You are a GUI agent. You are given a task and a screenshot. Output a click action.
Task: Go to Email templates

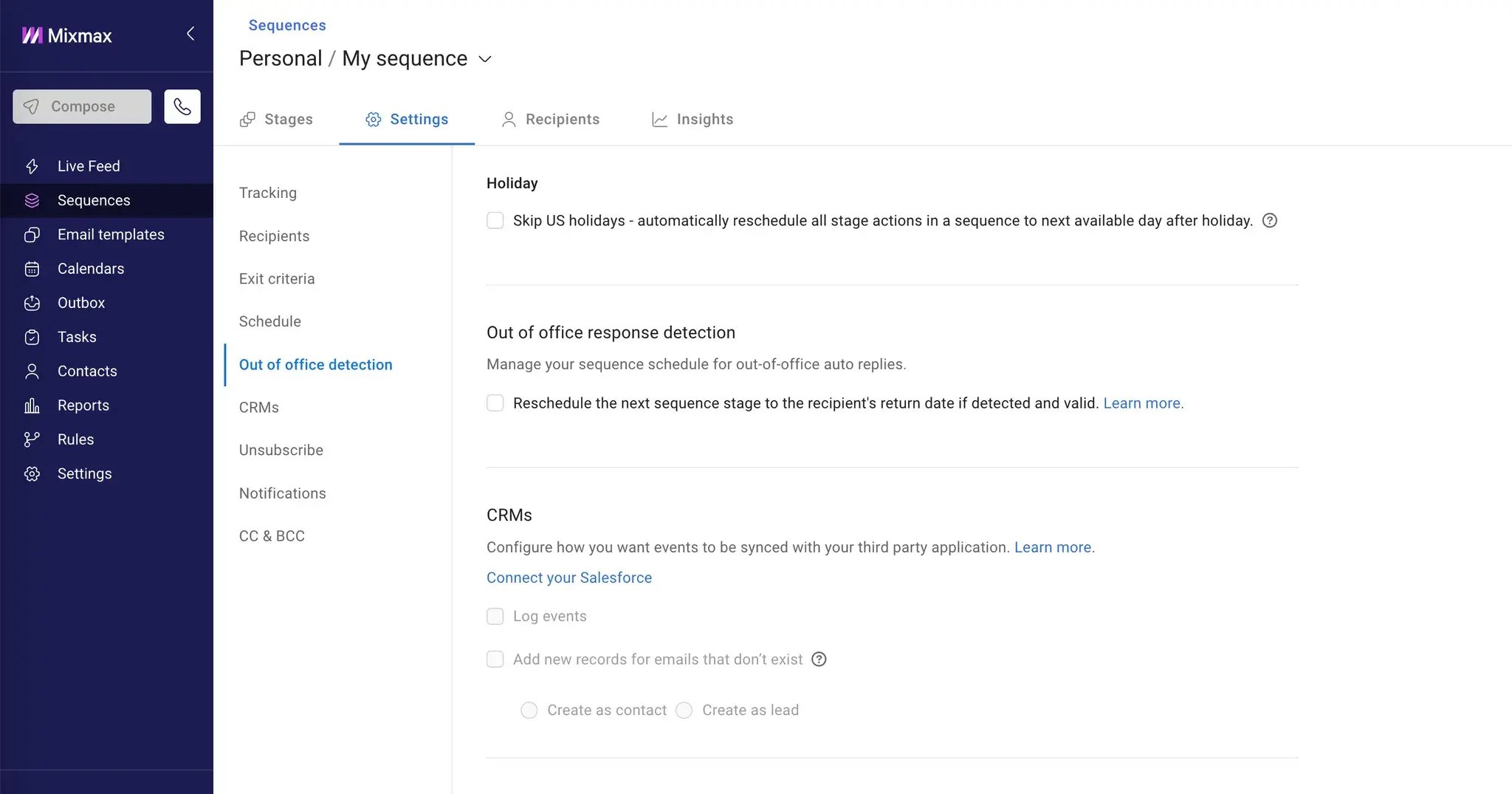(x=106, y=235)
